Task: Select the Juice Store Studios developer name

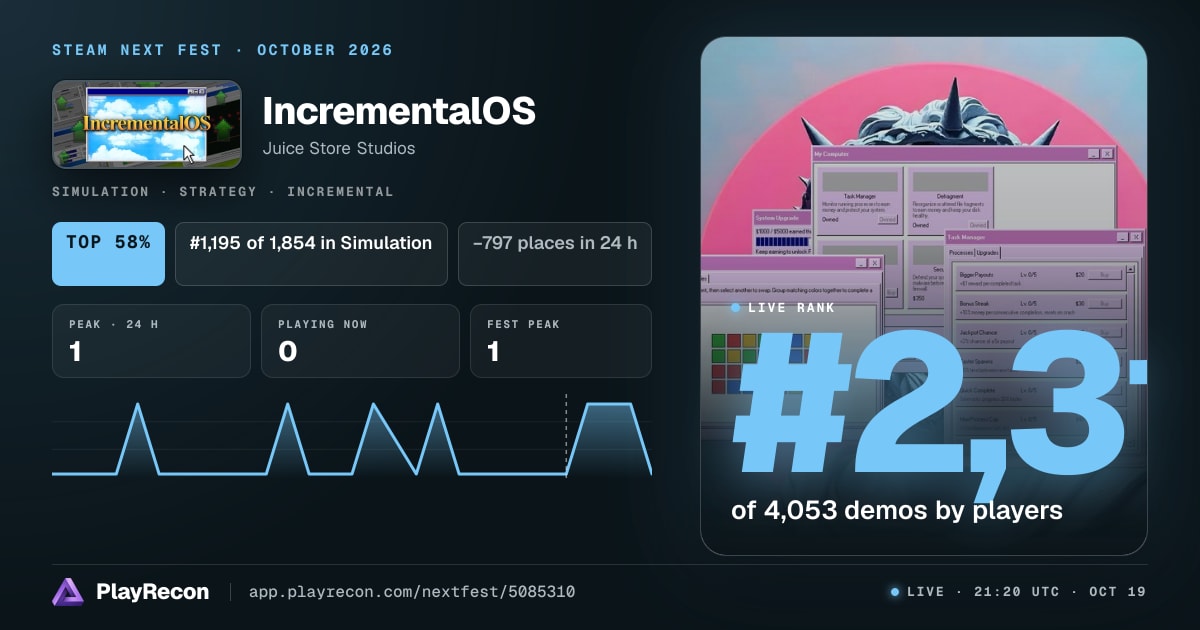Action: point(338,148)
